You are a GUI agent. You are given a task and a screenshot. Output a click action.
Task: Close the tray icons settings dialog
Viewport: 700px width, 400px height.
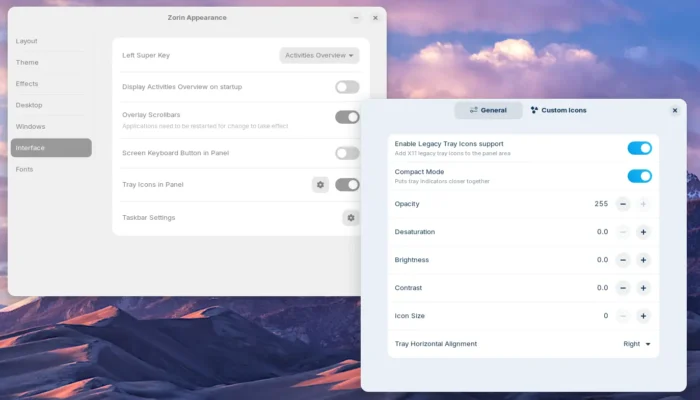click(x=675, y=110)
